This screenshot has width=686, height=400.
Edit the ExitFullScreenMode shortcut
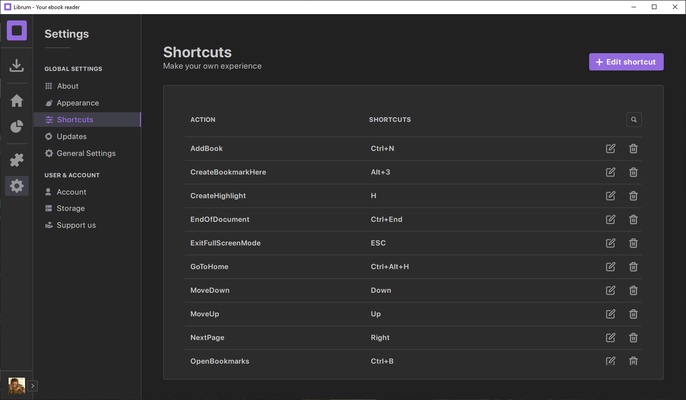[610, 243]
